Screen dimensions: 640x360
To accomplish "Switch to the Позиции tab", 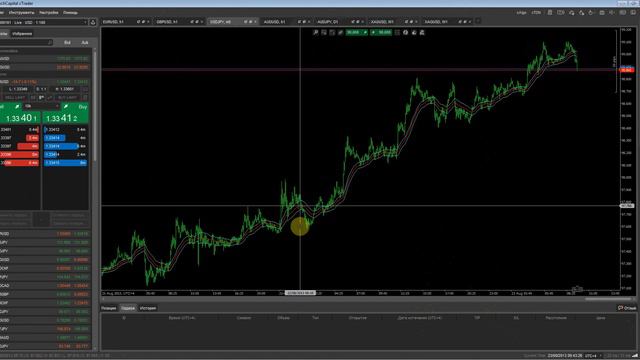I will point(109,308).
